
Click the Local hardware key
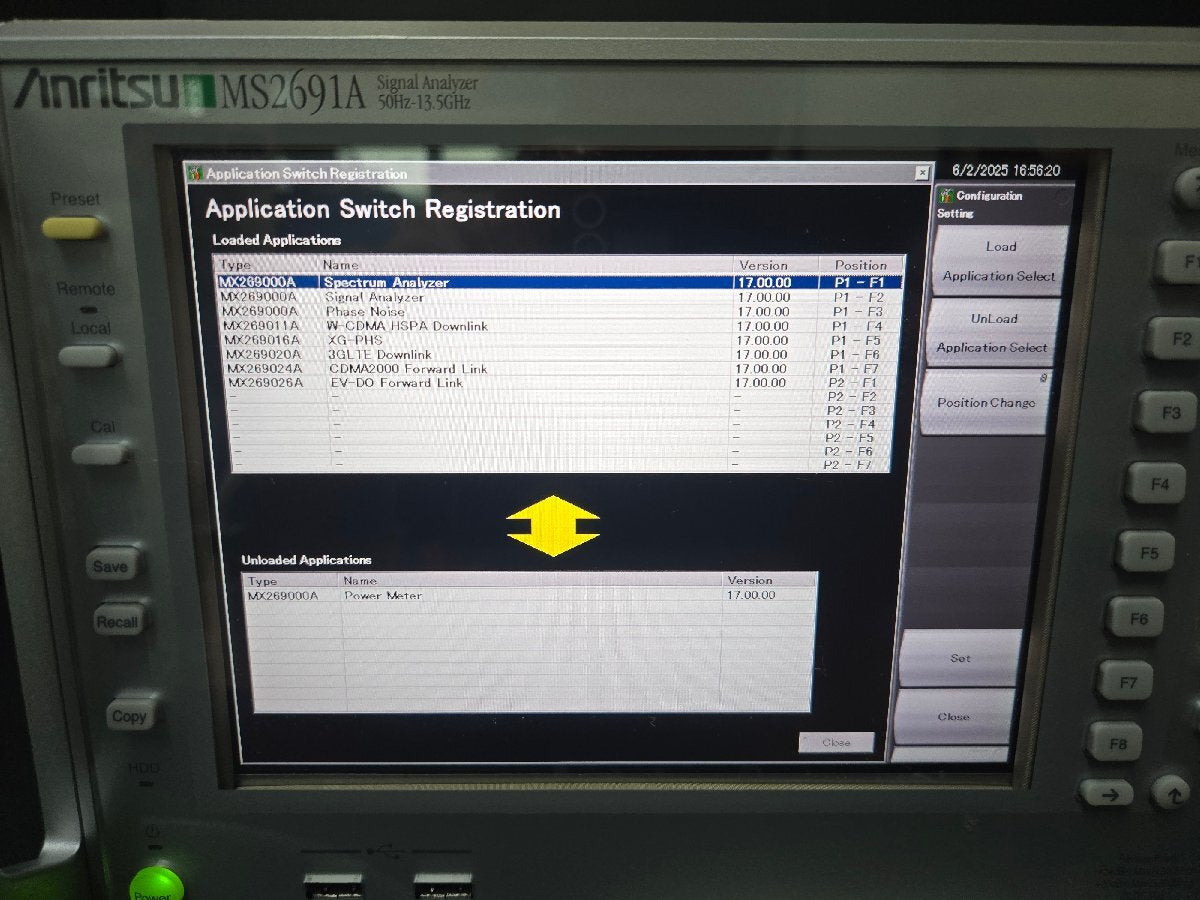(x=89, y=355)
